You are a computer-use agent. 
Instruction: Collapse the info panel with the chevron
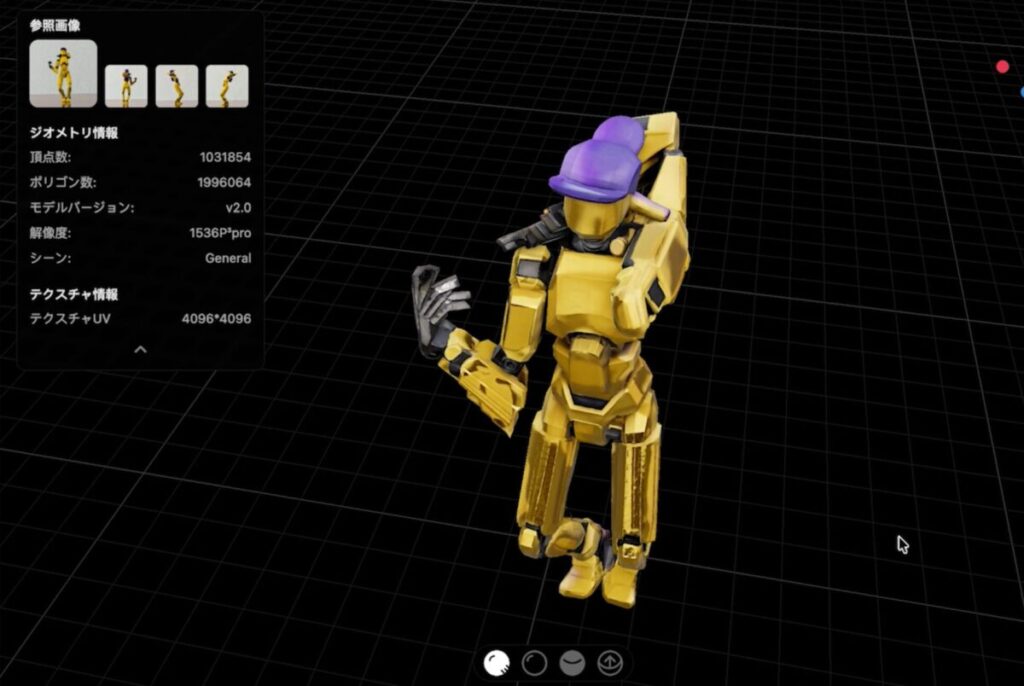140,349
